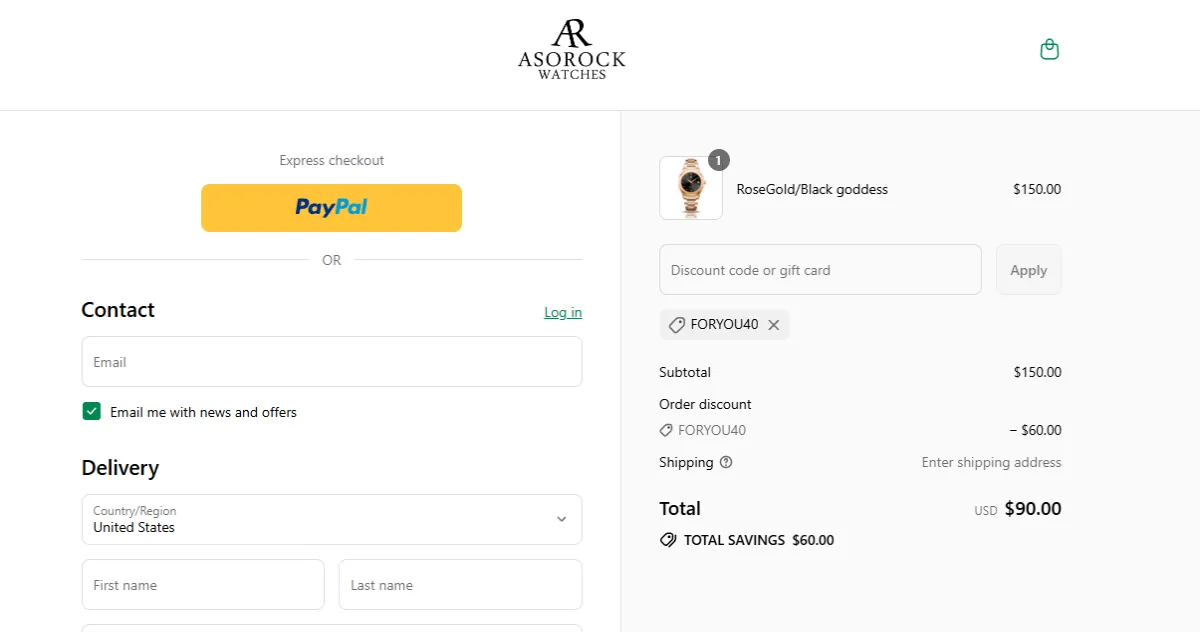This screenshot has height=632, width=1200.
Task: Click the tag icon next to FORYOU40 discount line
Action: (x=665, y=430)
